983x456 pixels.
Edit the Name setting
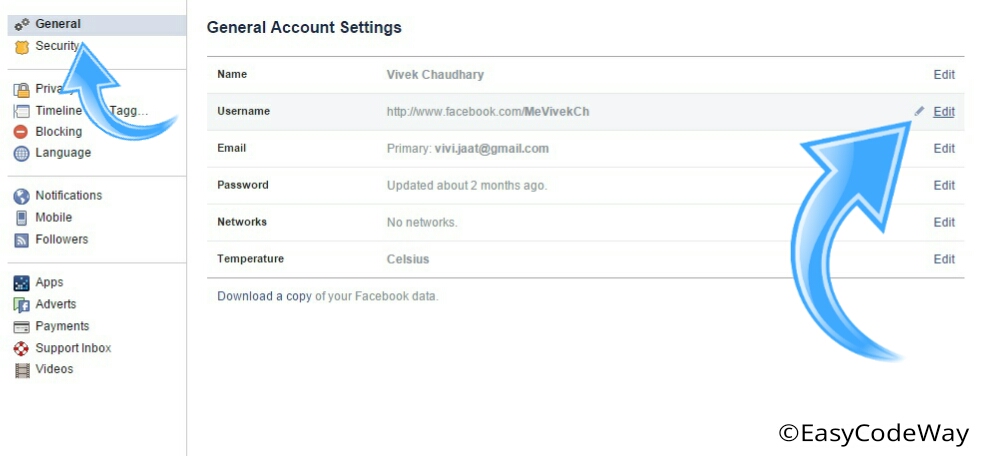[x=944, y=75]
